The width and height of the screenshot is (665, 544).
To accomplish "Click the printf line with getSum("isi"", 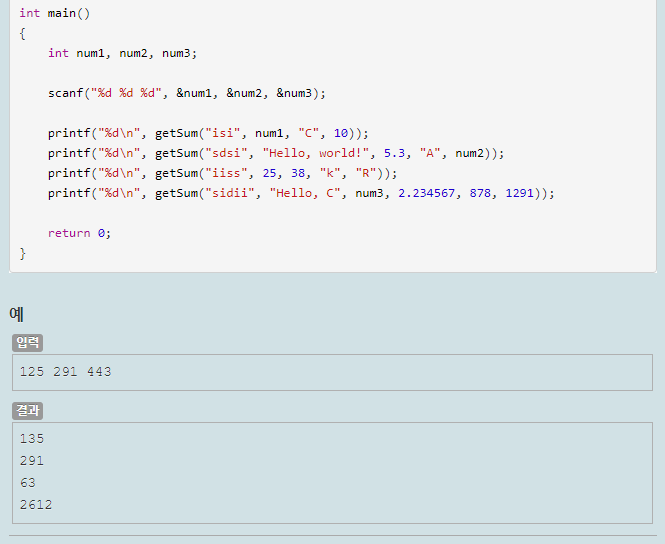I will [208, 133].
